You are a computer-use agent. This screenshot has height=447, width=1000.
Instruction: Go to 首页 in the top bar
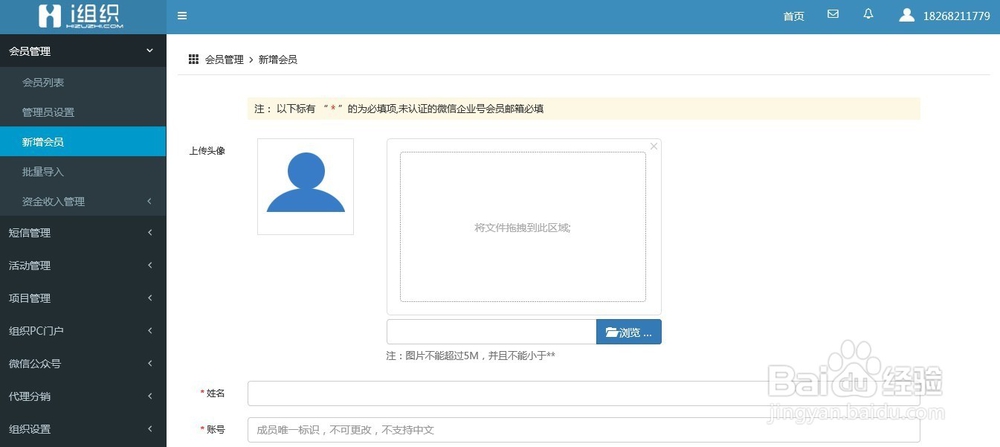click(x=794, y=17)
